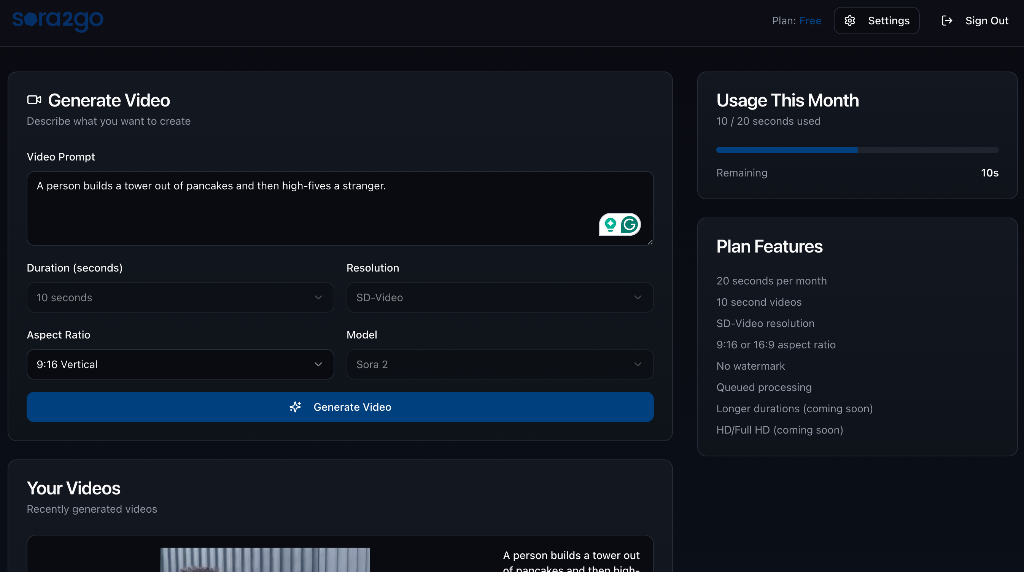Click the generated video thumbnail
Image resolution: width=1024 pixels, height=572 pixels.
(265, 560)
